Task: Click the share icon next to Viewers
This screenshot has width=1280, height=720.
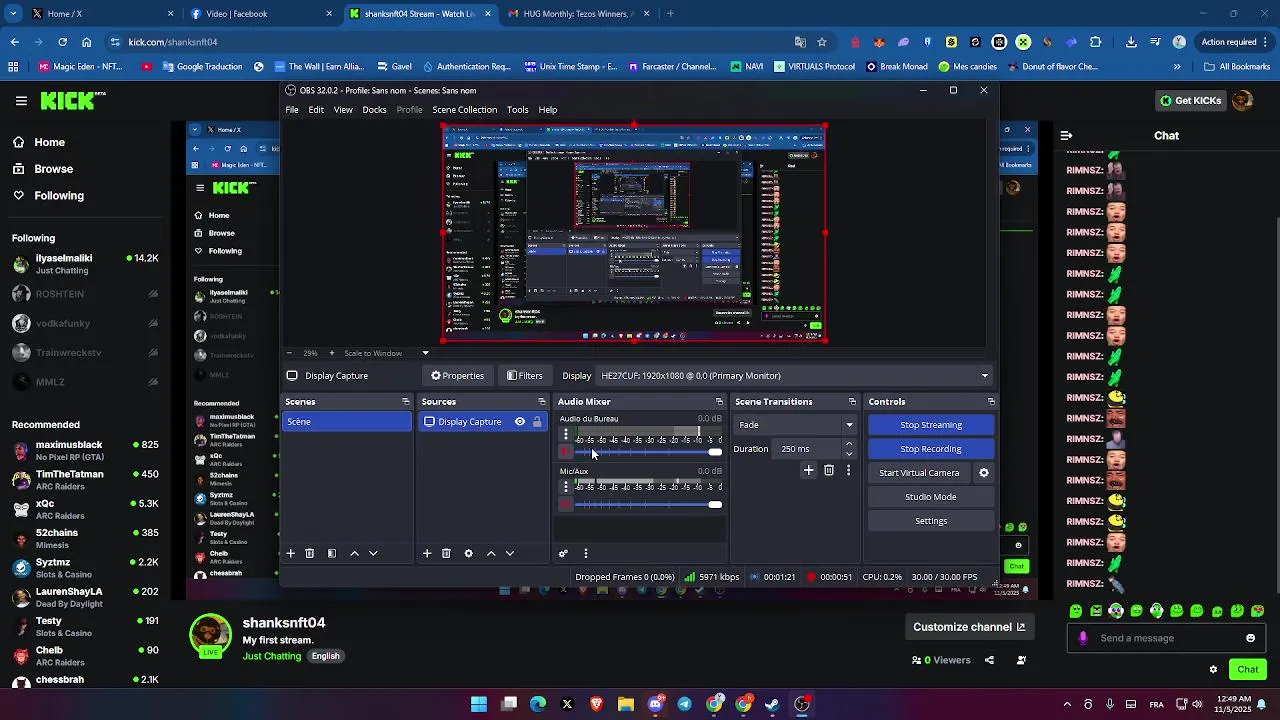Action: click(989, 660)
